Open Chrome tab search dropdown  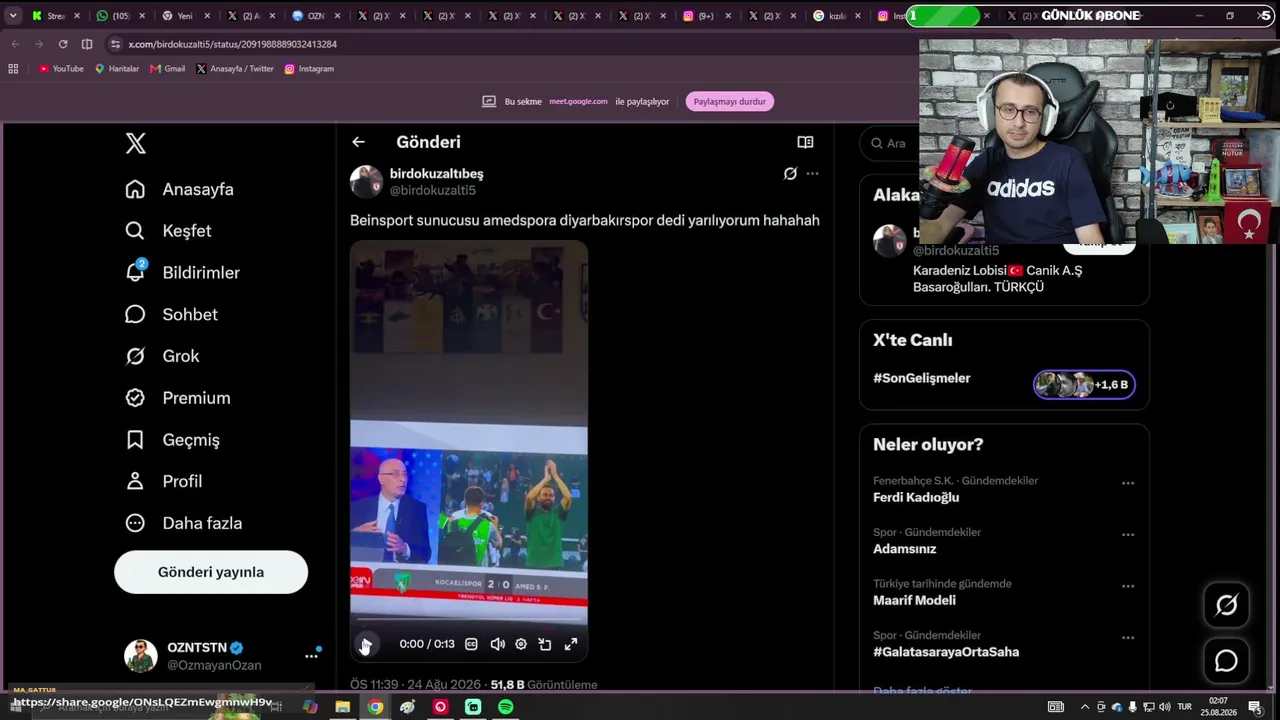pyautogui.click(x=13, y=16)
